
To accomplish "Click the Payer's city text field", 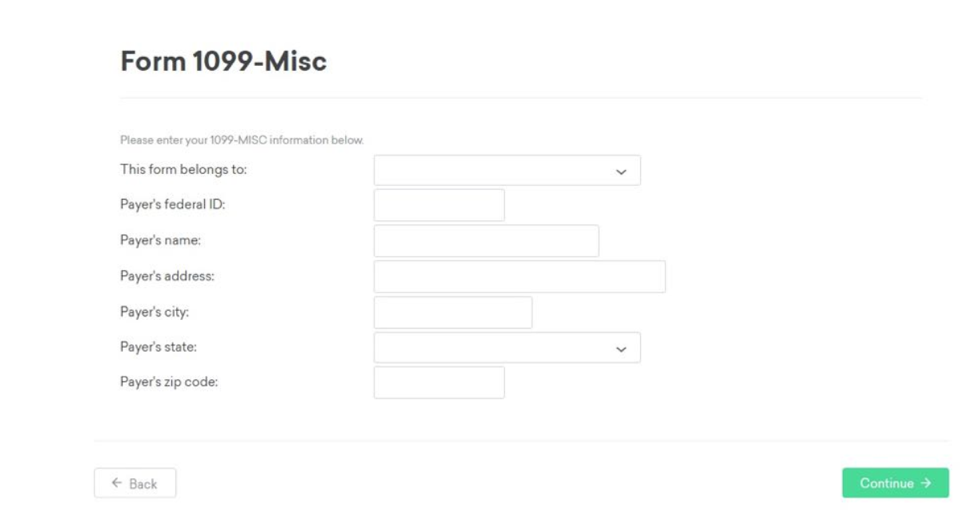I will click(453, 313).
